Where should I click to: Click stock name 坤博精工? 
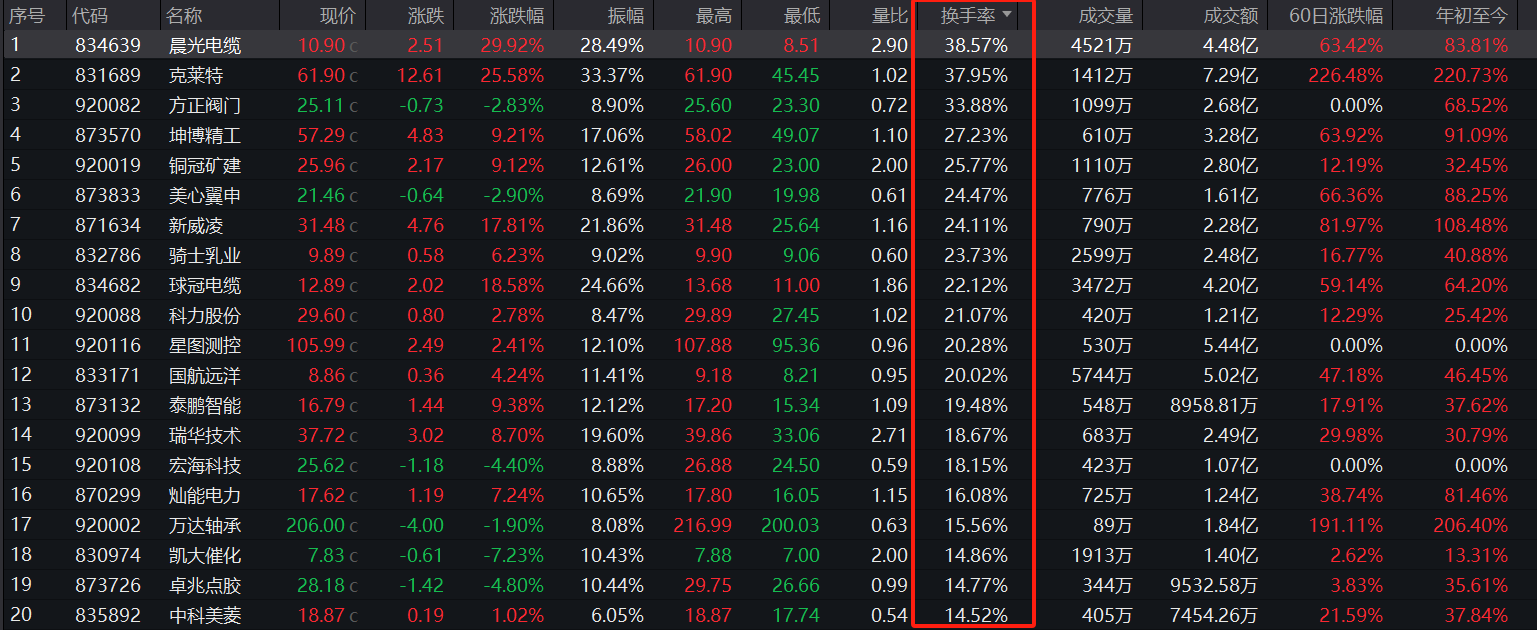click(x=205, y=135)
